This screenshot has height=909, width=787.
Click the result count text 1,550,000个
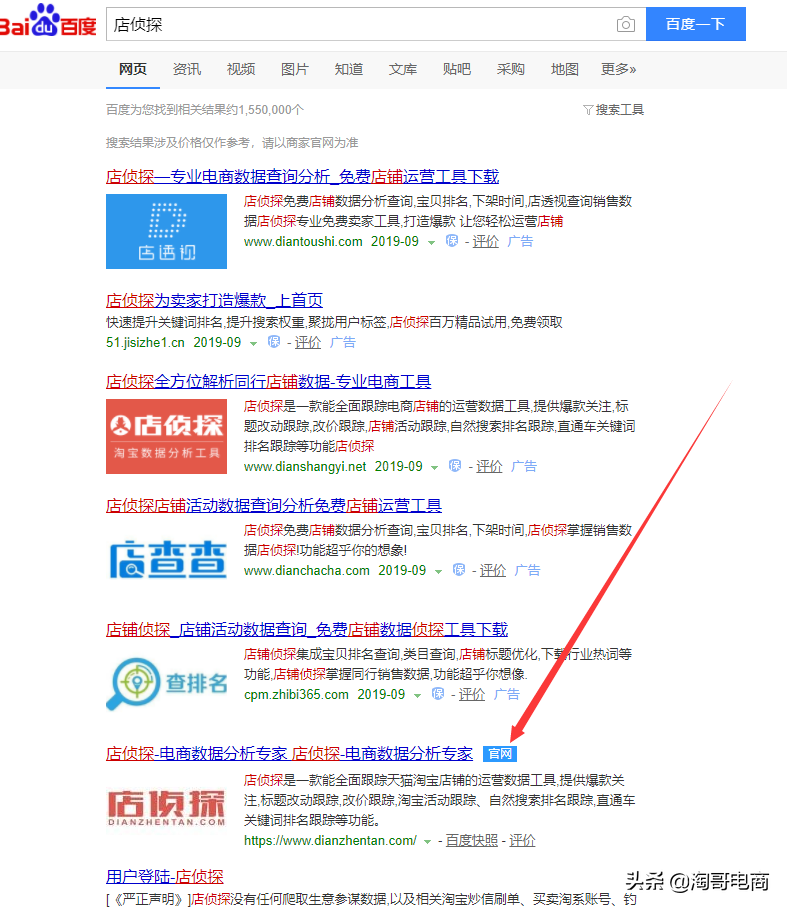coord(271,110)
